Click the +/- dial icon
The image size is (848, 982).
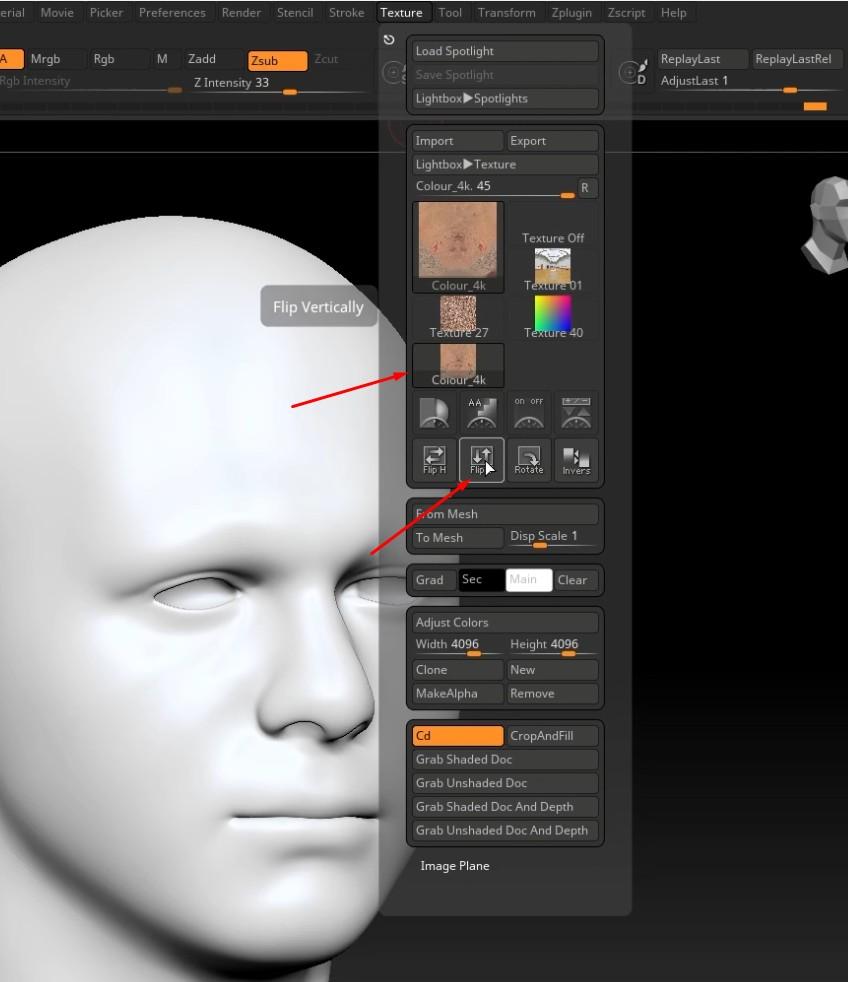576,413
